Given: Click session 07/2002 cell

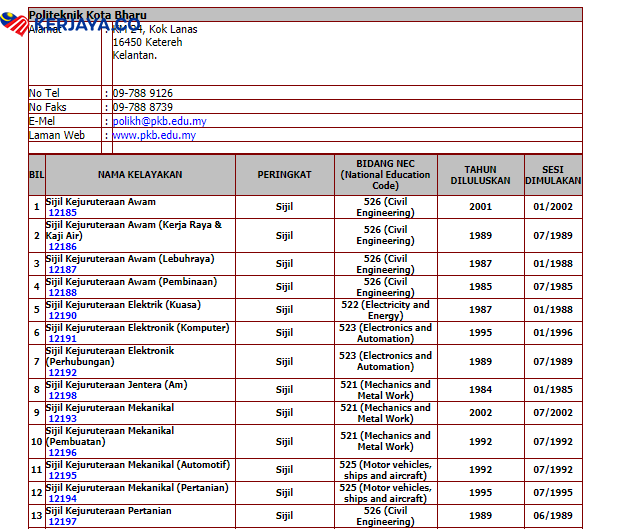Looking at the screenshot, I should 553,413.
